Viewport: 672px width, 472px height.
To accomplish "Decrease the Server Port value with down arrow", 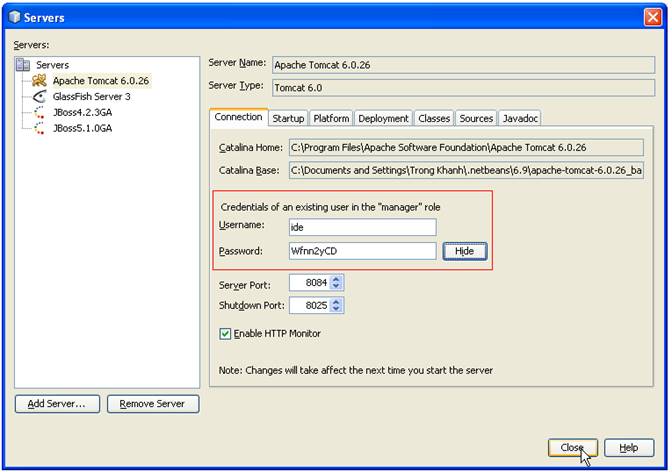I will tap(336, 286).
